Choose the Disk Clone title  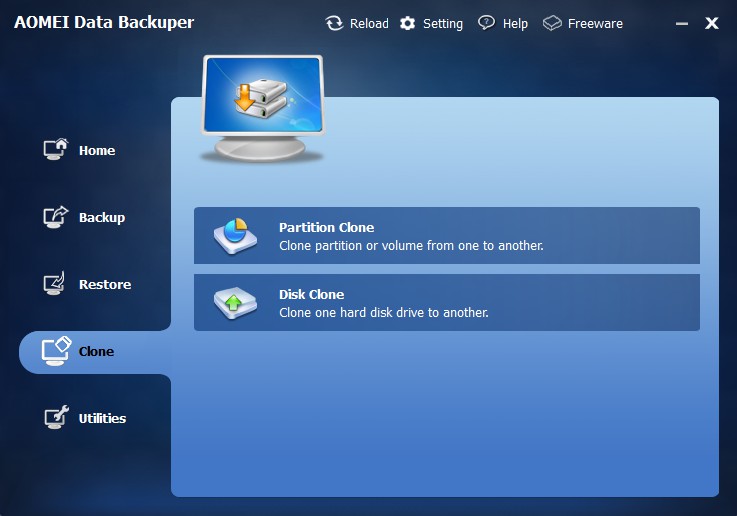[312, 295]
